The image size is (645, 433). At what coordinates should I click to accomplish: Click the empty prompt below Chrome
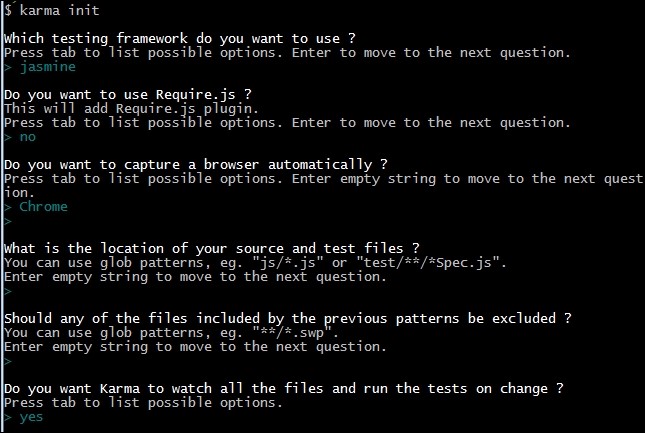coord(8,222)
